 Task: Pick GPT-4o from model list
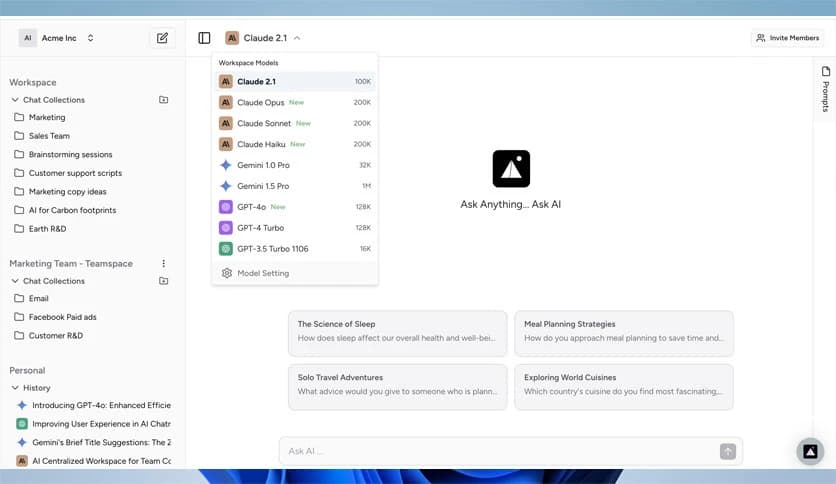point(295,207)
